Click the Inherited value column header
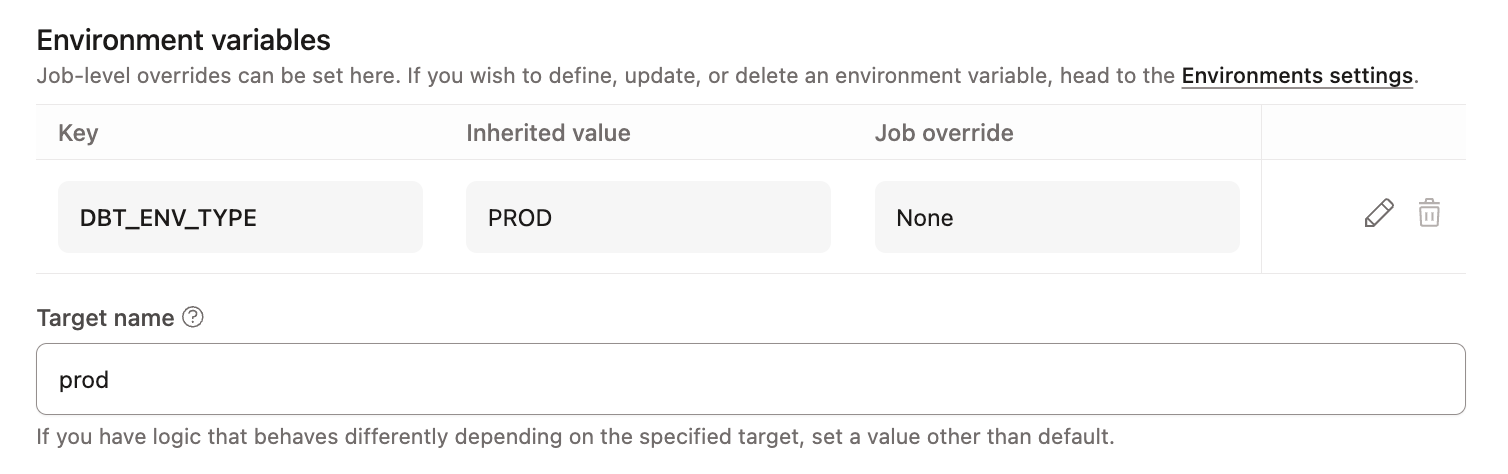This screenshot has width=1508, height=474. tap(548, 133)
